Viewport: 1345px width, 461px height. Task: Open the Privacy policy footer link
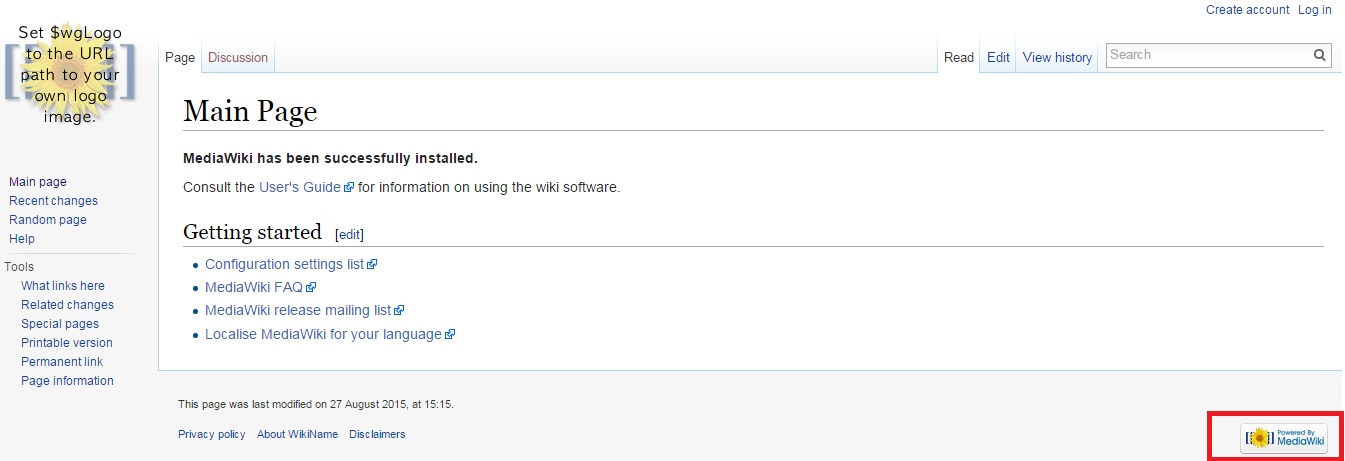point(211,434)
